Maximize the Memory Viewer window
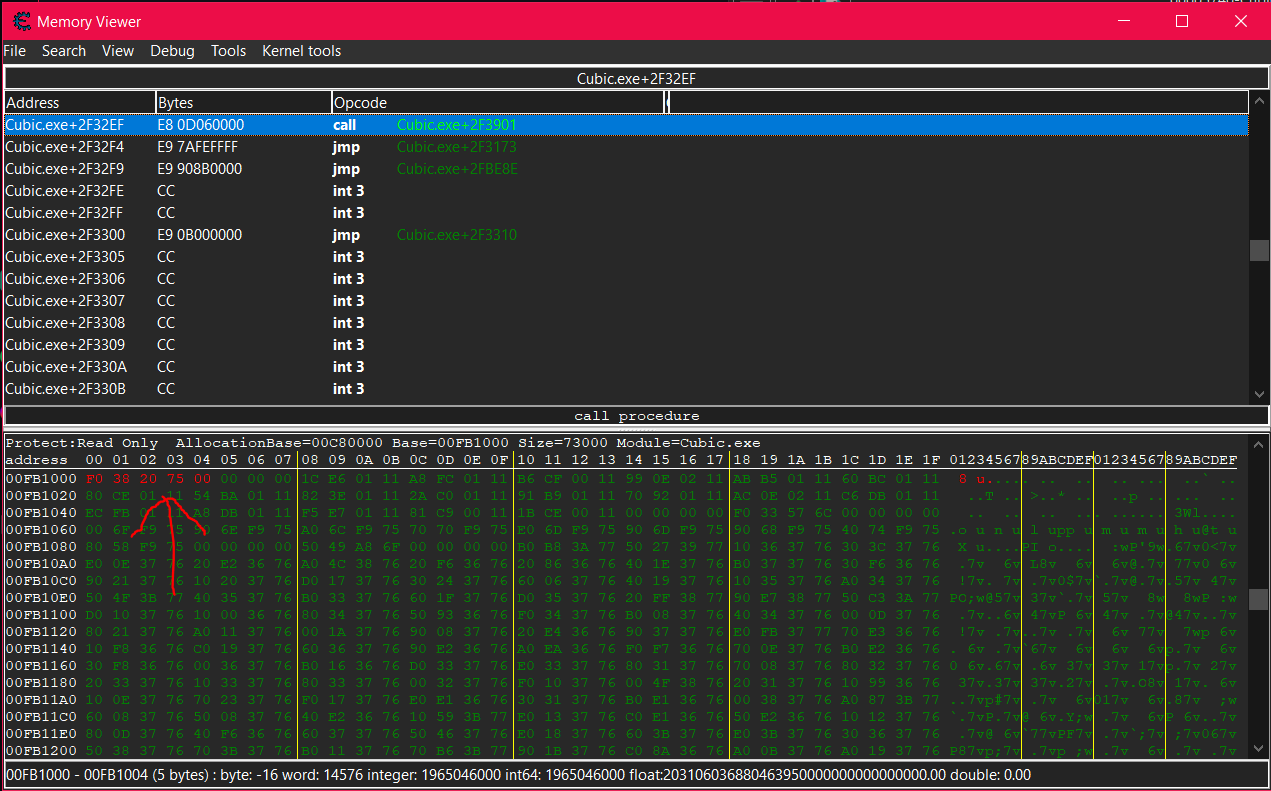Viewport: 1271px width, 791px height. click(x=1182, y=21)
